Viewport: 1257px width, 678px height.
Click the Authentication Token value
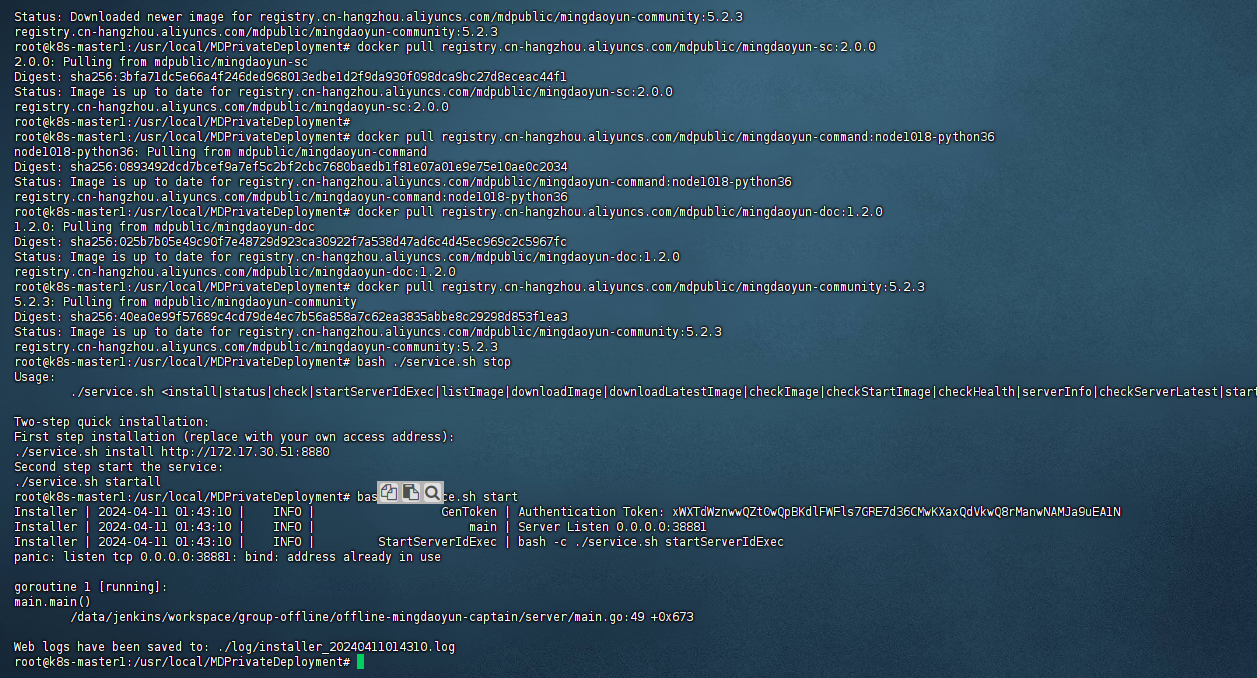tap(896, 512)
